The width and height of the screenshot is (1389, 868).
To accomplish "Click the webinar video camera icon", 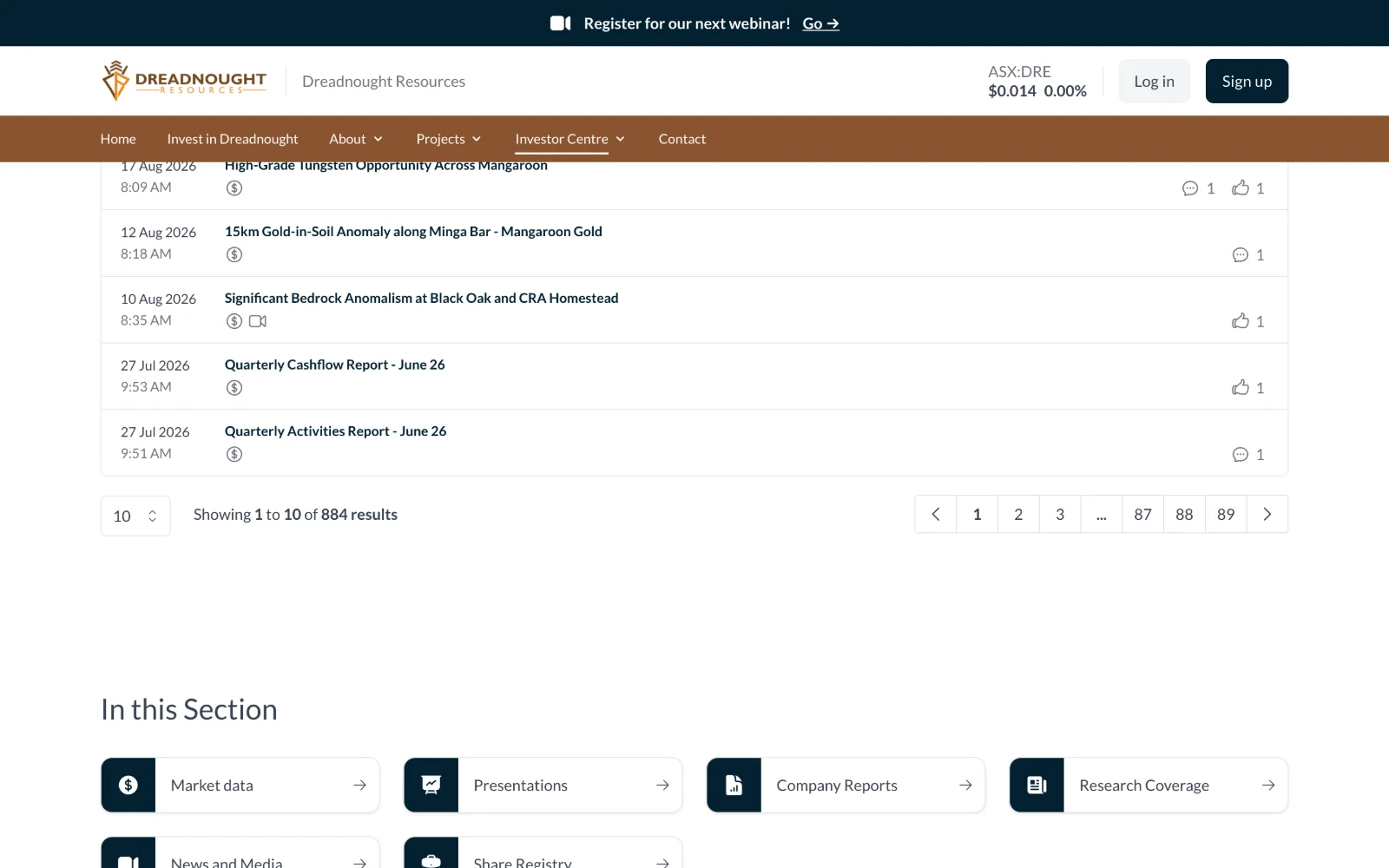I will [560, 23].
